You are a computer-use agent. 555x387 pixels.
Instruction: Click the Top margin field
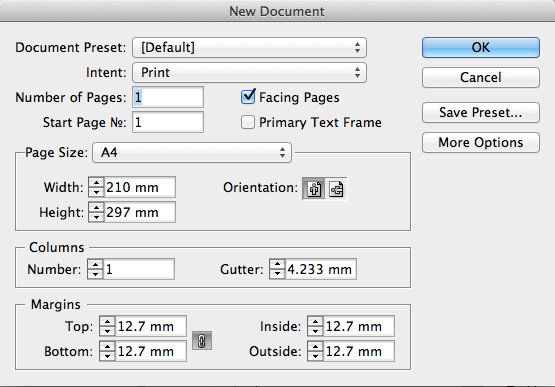(x=151, y=326)
